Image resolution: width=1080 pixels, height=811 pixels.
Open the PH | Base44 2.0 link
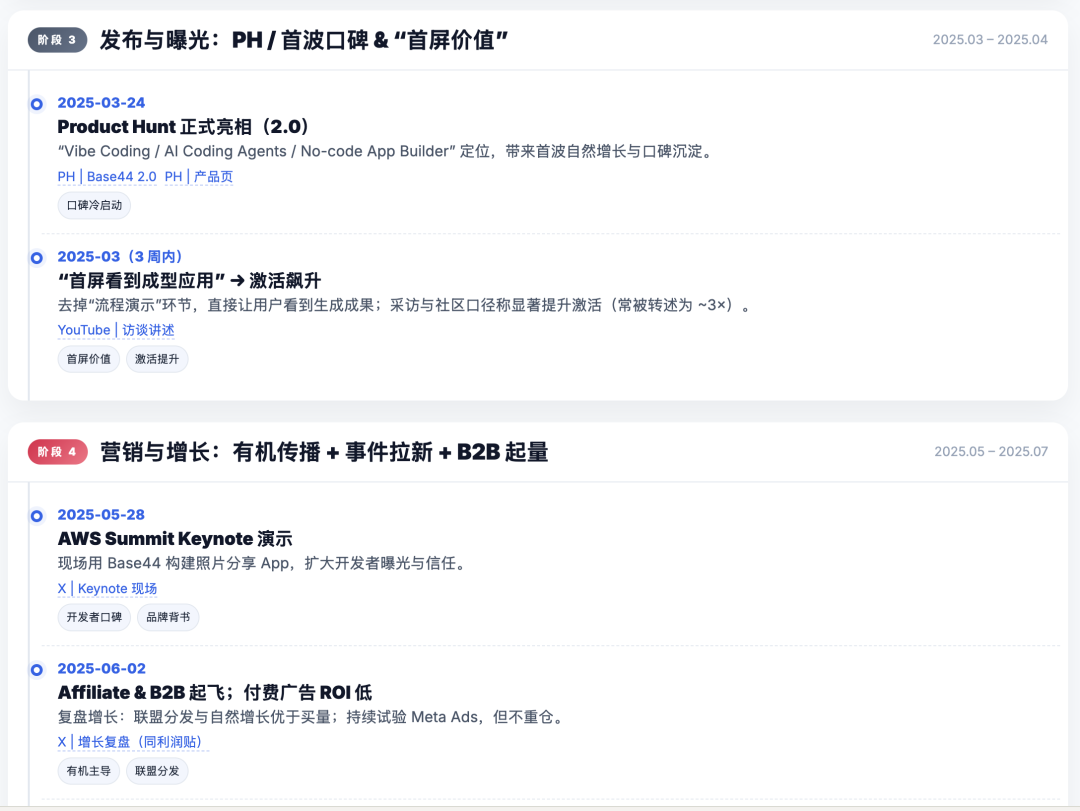point(107,176)
